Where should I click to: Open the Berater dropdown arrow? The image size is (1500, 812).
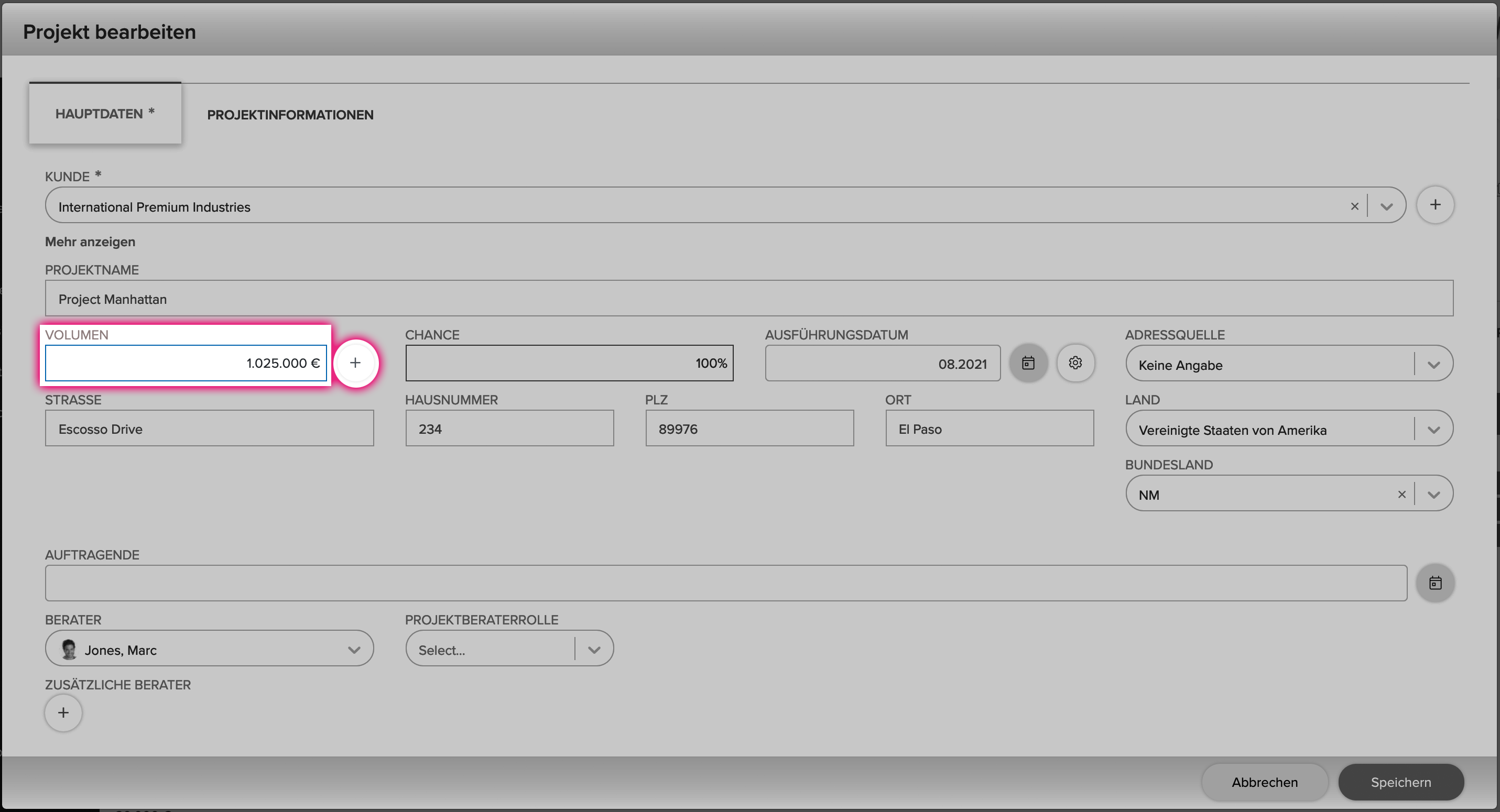point(353,650)
